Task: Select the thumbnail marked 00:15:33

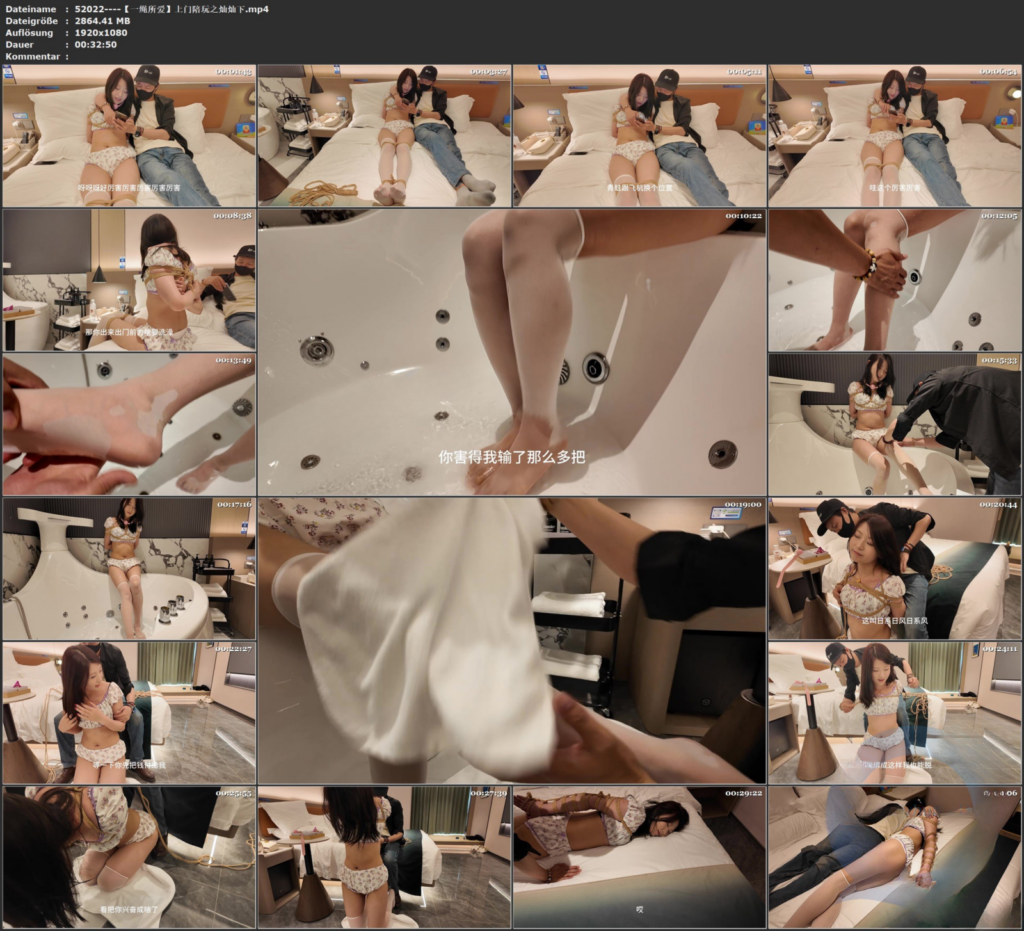Action: point(895,424)
